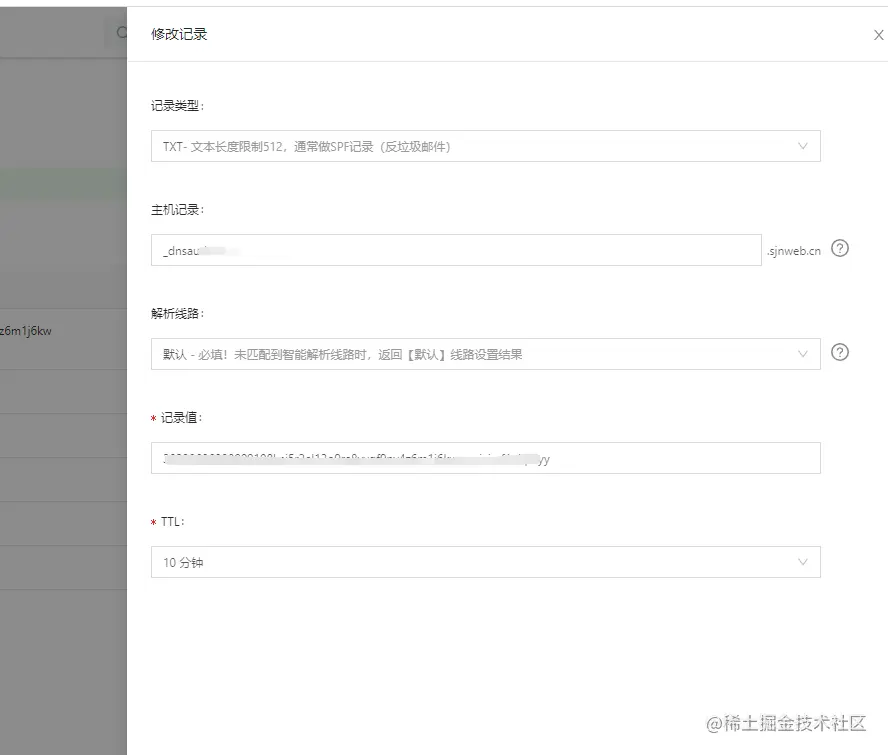The width and height of the screenshot is (888, 755).
Task: Click the 主机记录 label
Action: coord(177,210)
